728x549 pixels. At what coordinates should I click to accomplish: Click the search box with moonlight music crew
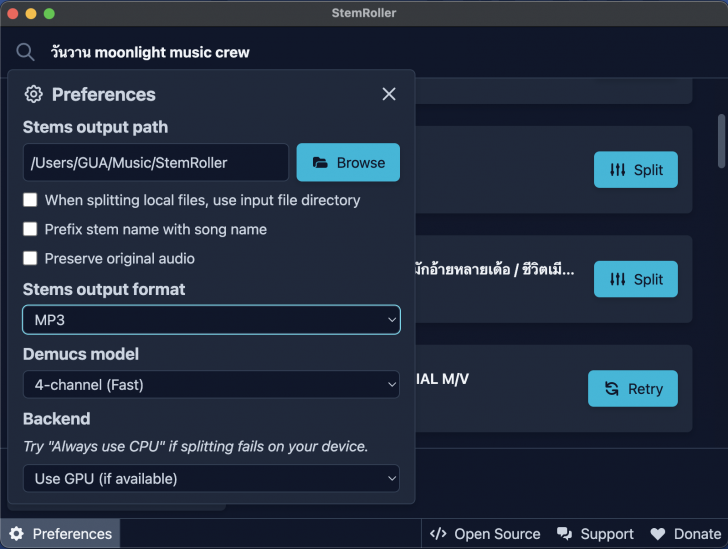(x=371, y=52)
